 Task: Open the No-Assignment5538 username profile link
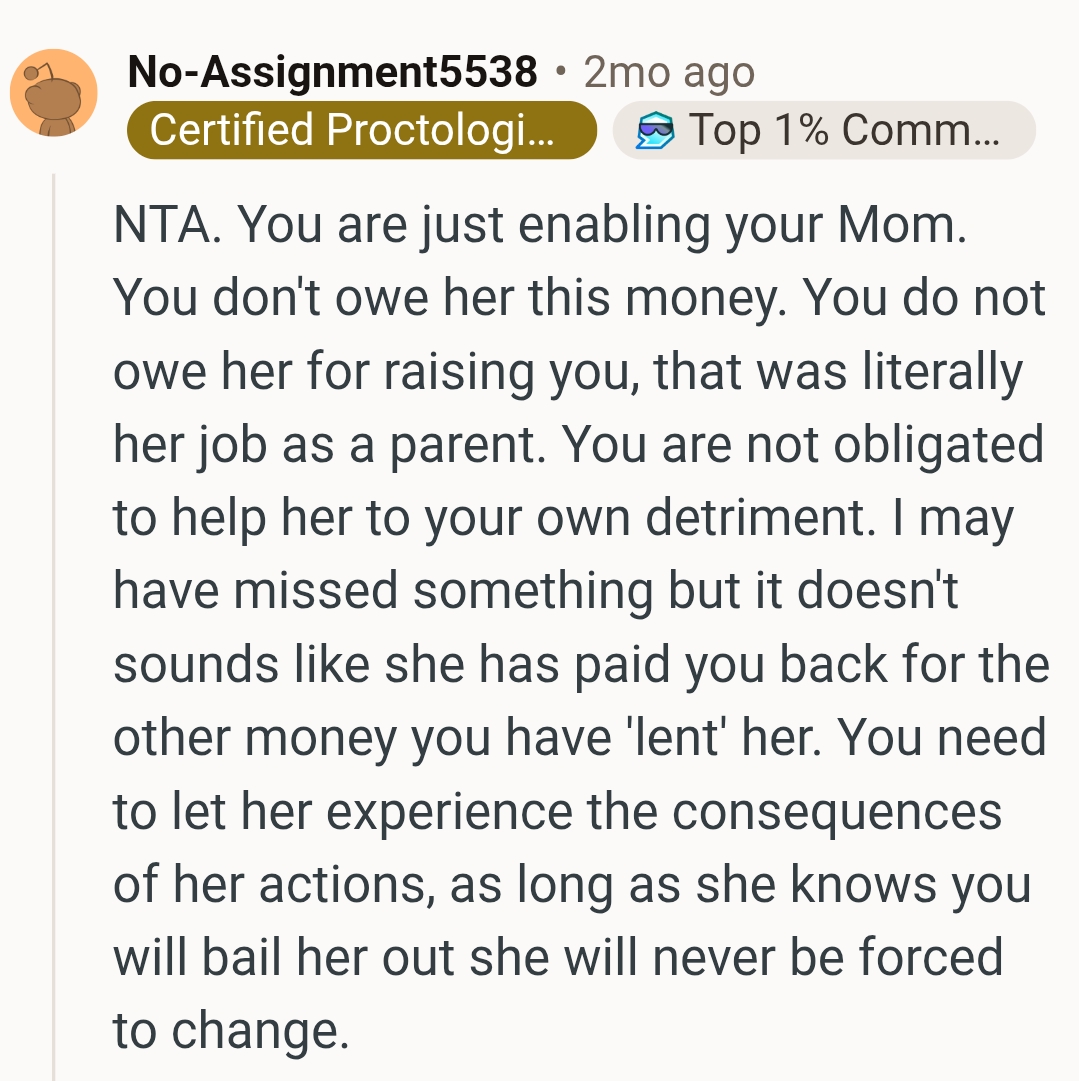(x=333, y=72)
